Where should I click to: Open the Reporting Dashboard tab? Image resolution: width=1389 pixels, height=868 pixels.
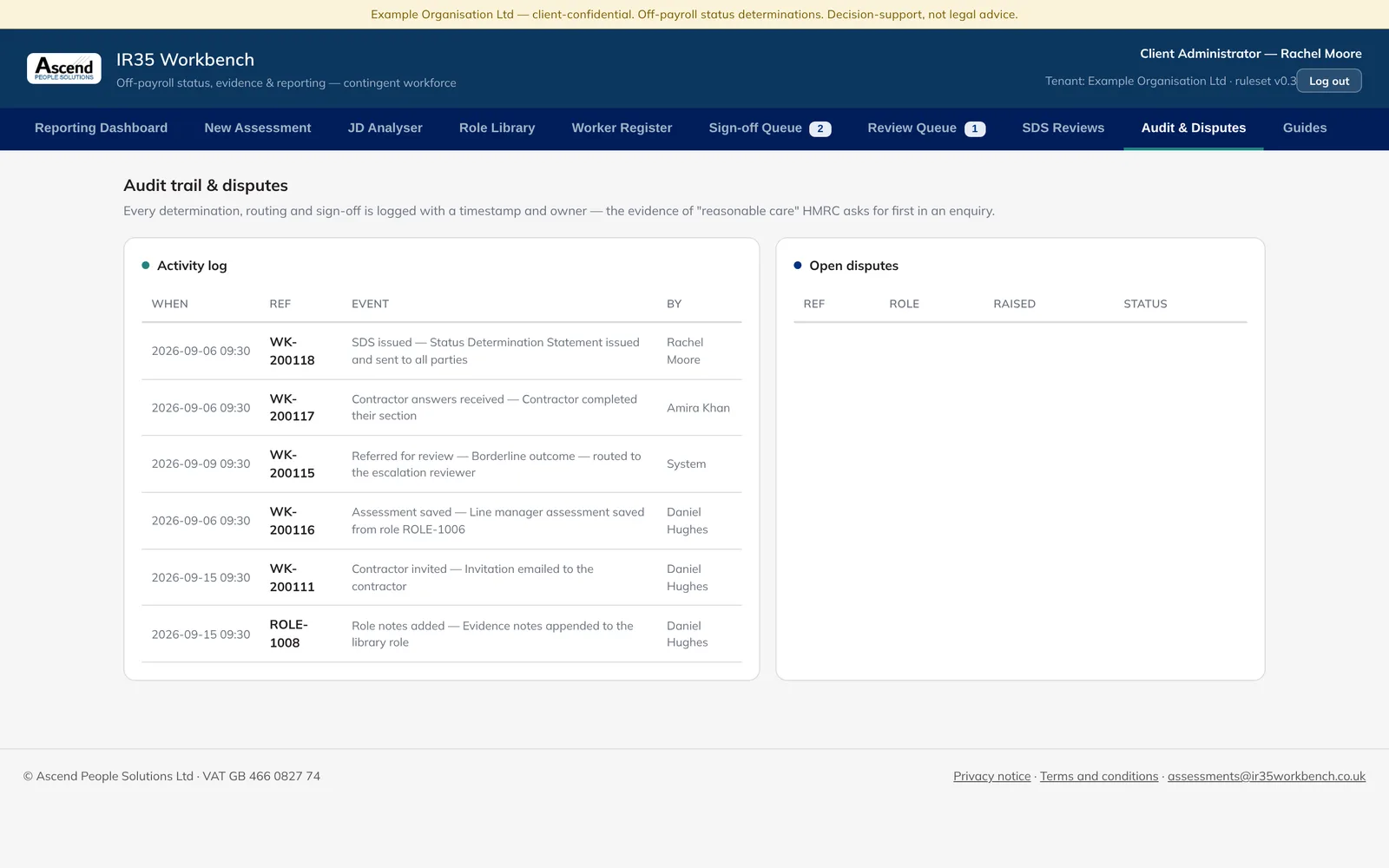tap(101, 128)
